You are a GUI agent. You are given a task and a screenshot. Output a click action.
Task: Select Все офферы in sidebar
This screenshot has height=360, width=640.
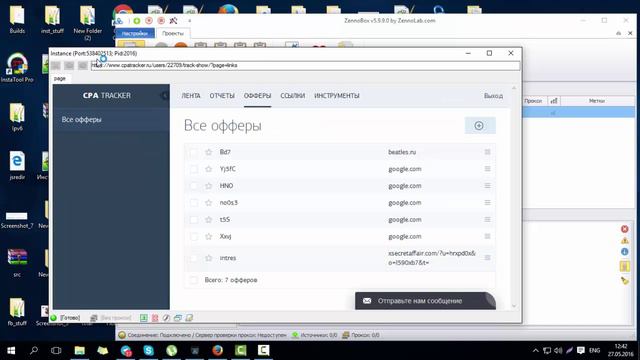pyautogui.click(x=82, y=120)
